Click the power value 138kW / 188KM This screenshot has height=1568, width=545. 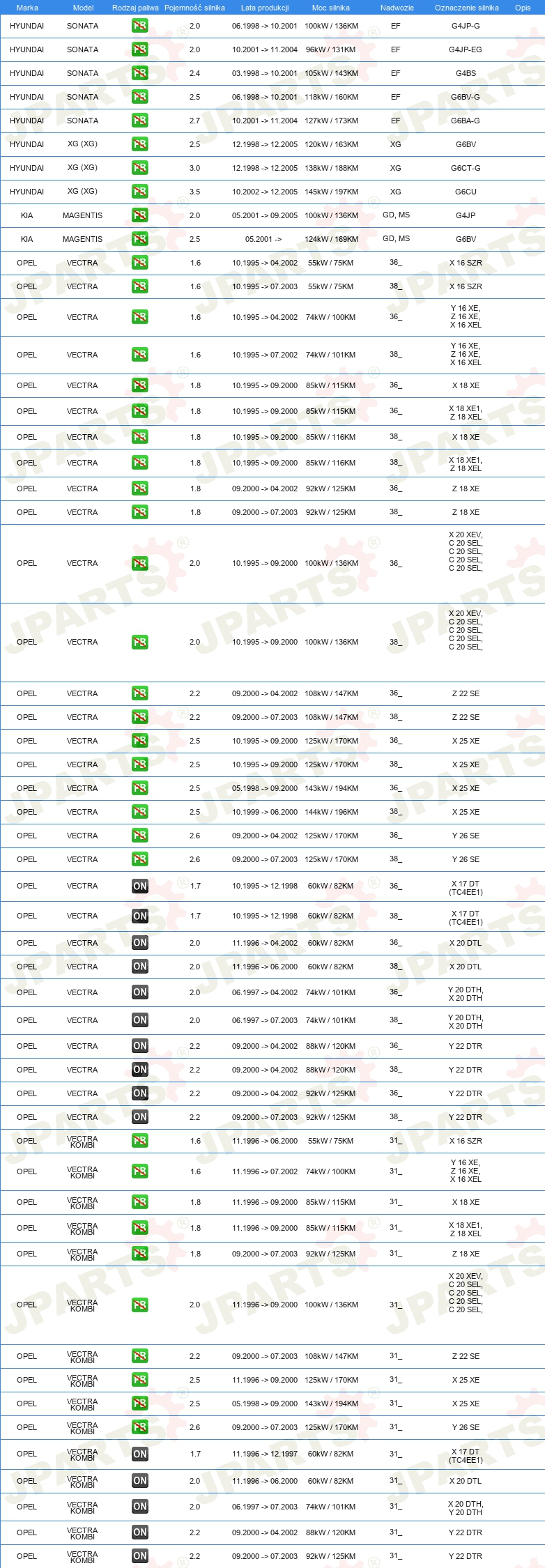click(x=331, y=168)
